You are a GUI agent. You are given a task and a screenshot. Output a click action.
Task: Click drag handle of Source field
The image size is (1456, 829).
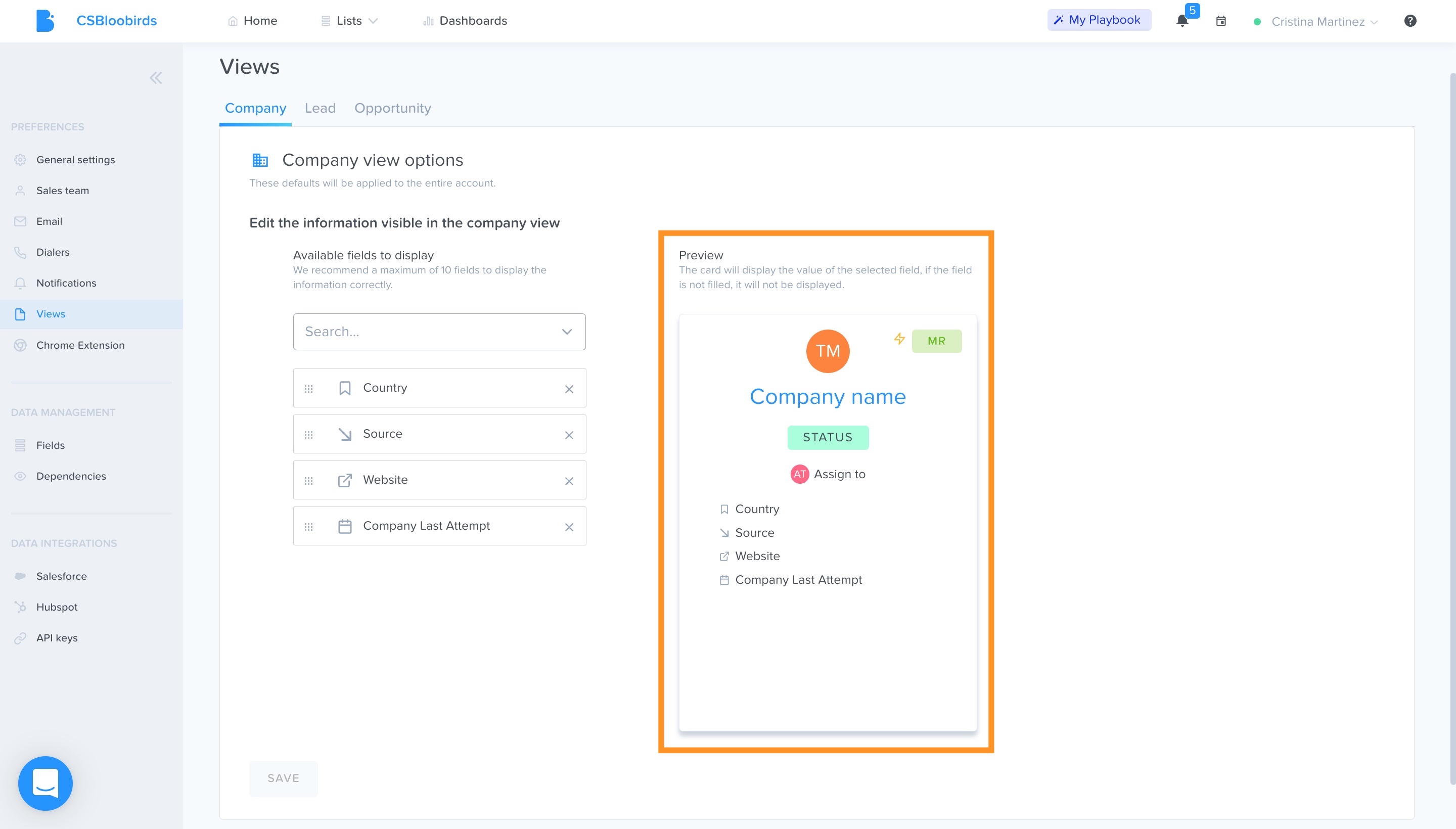coord(308,435)
